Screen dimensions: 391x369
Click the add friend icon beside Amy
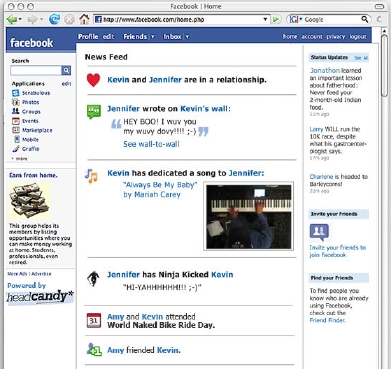[x=94, y=350]
